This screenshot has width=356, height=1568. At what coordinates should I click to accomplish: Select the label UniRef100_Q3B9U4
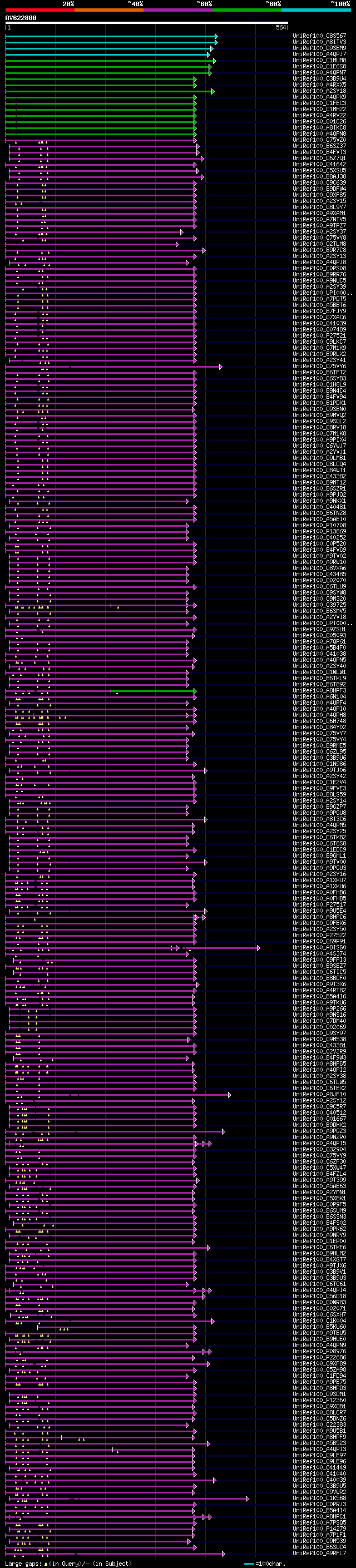click(319, 78)
